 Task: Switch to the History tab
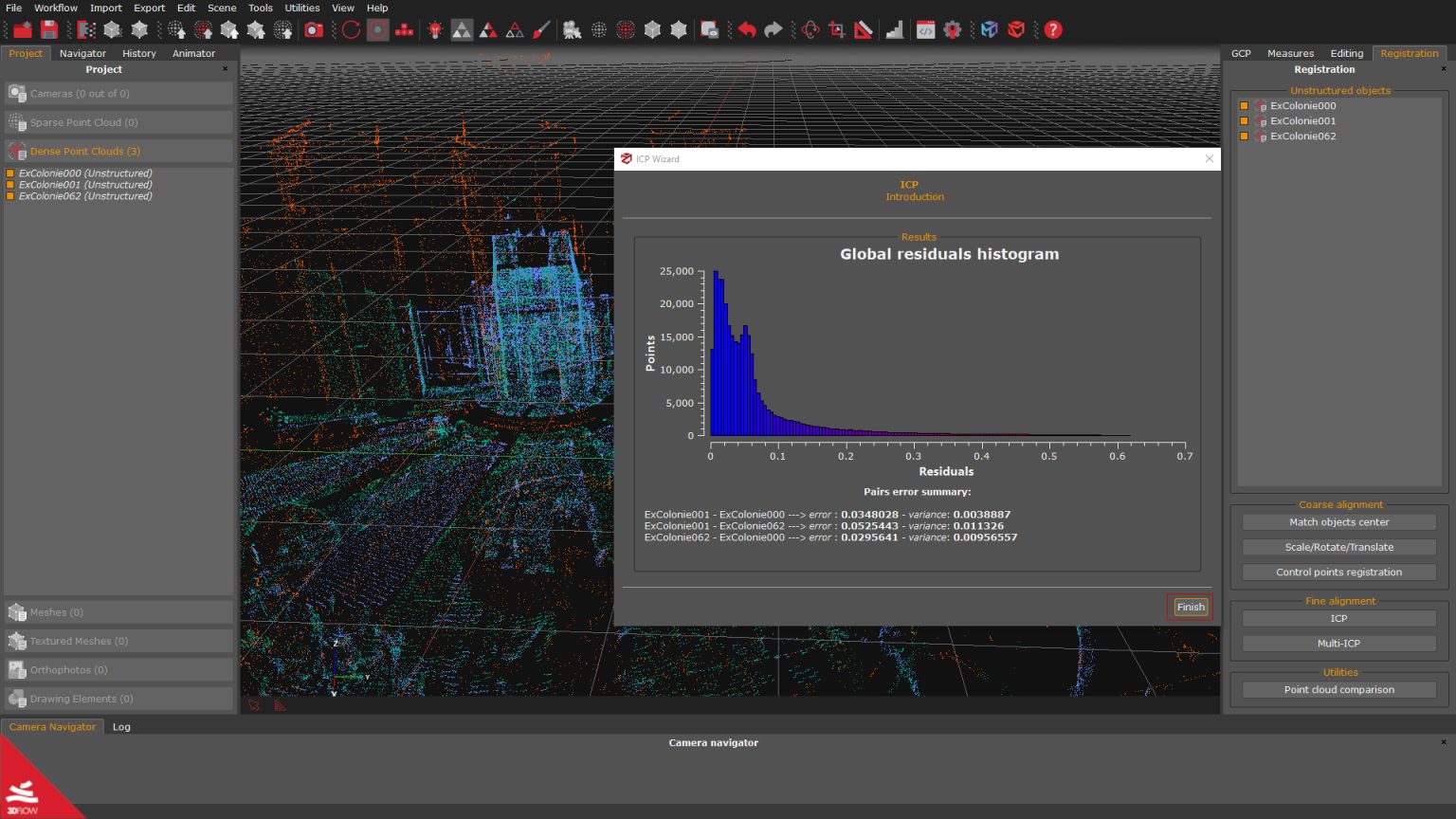coord(138,53)
